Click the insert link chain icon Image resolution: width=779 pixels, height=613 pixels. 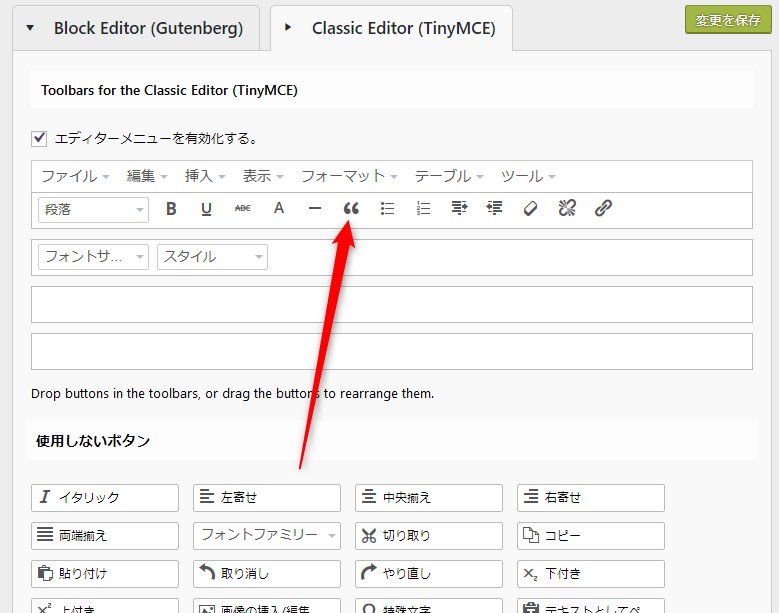[603, 209]
